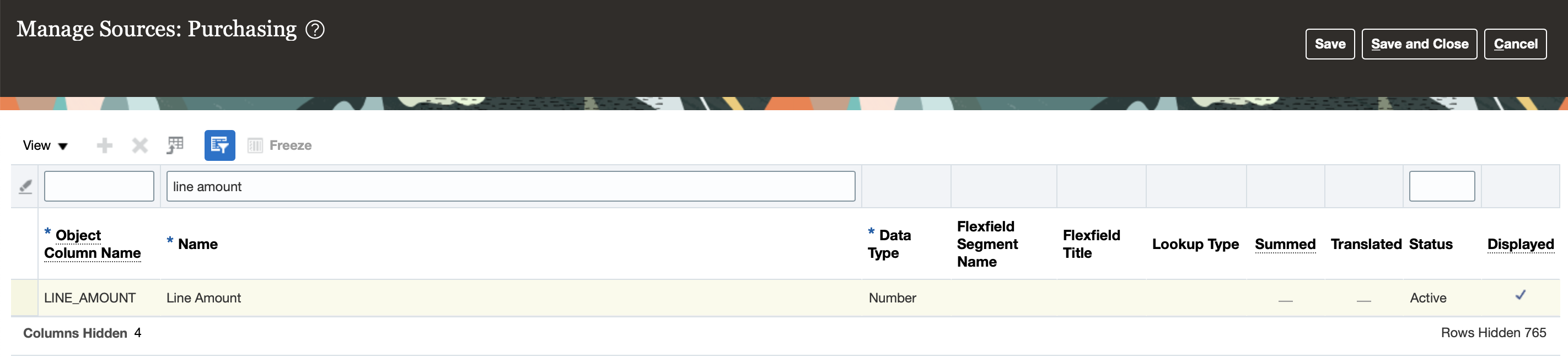Click the Summed indicator for Line Amount
Screen dimensions: 1568x357
click(x=1285, y=299)
